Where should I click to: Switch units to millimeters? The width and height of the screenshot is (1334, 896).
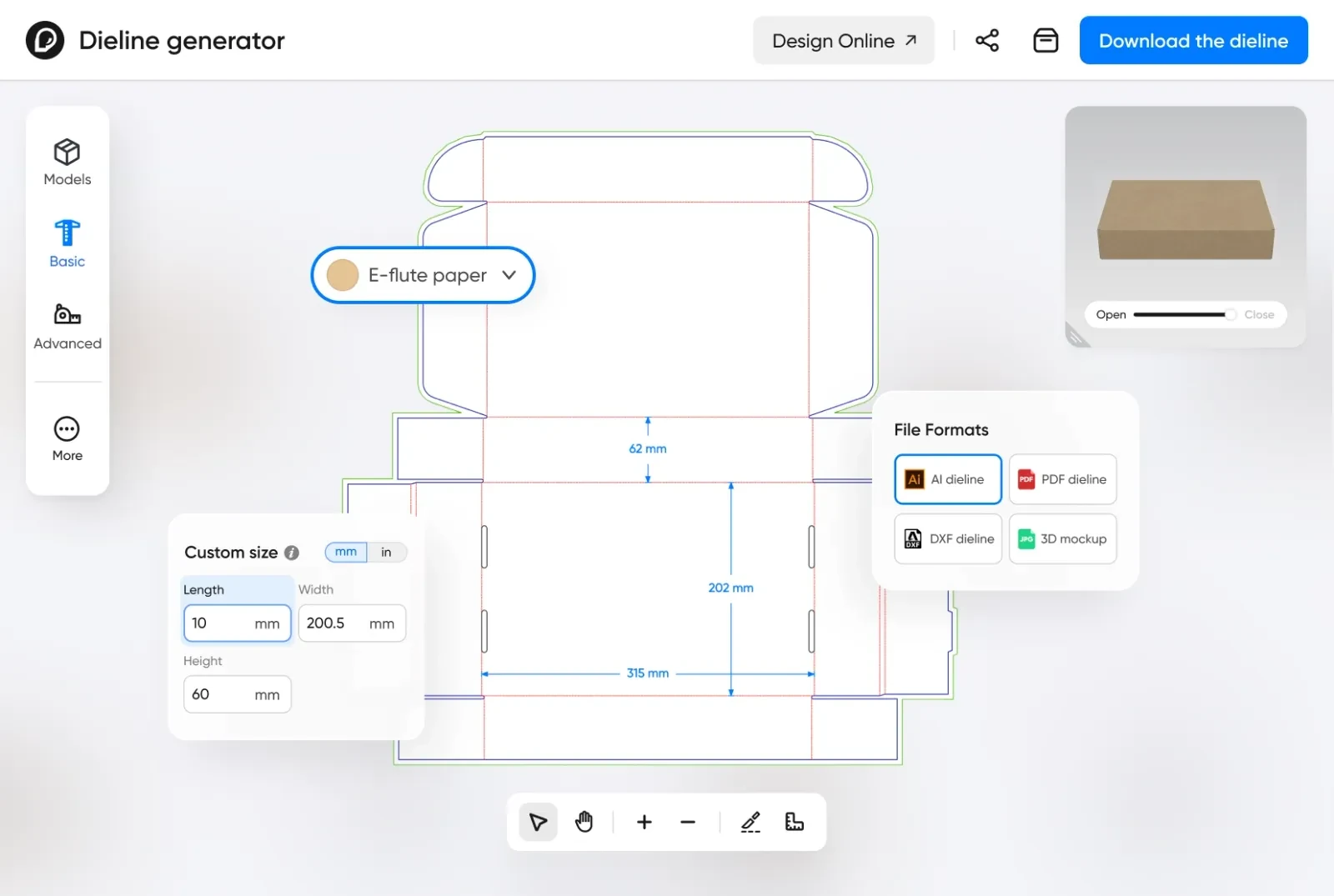(x=344, y=552)
